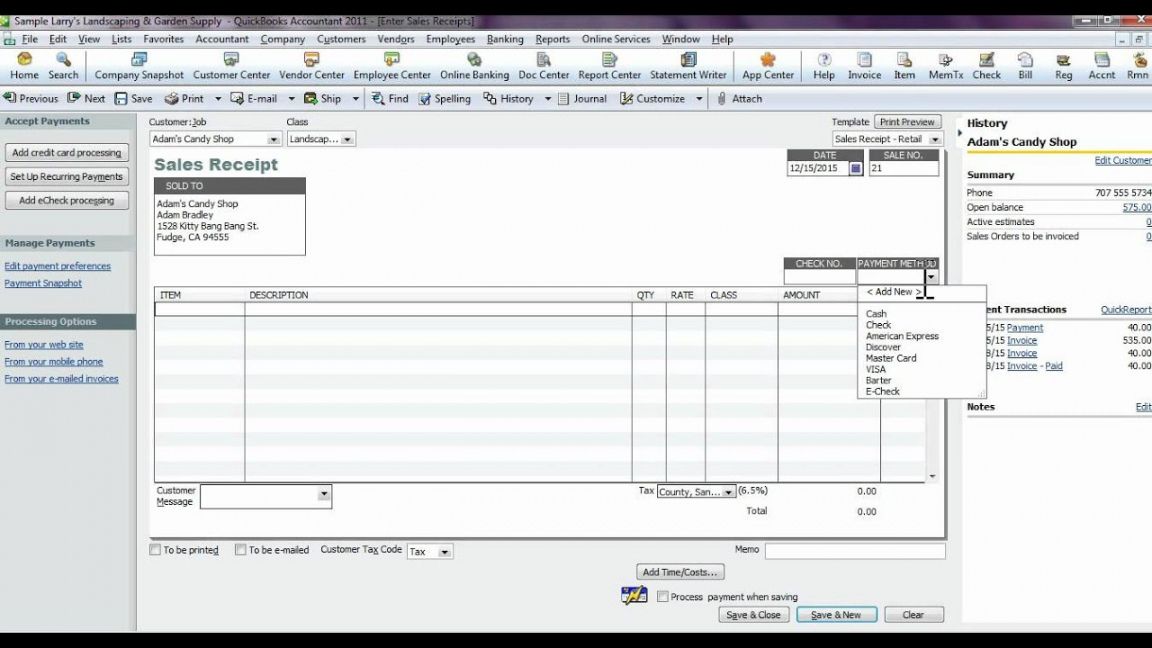Open the Customer Center
The width and height of the screenshot is (1152, 648).
pyautogui.click(x=231, y=65)
